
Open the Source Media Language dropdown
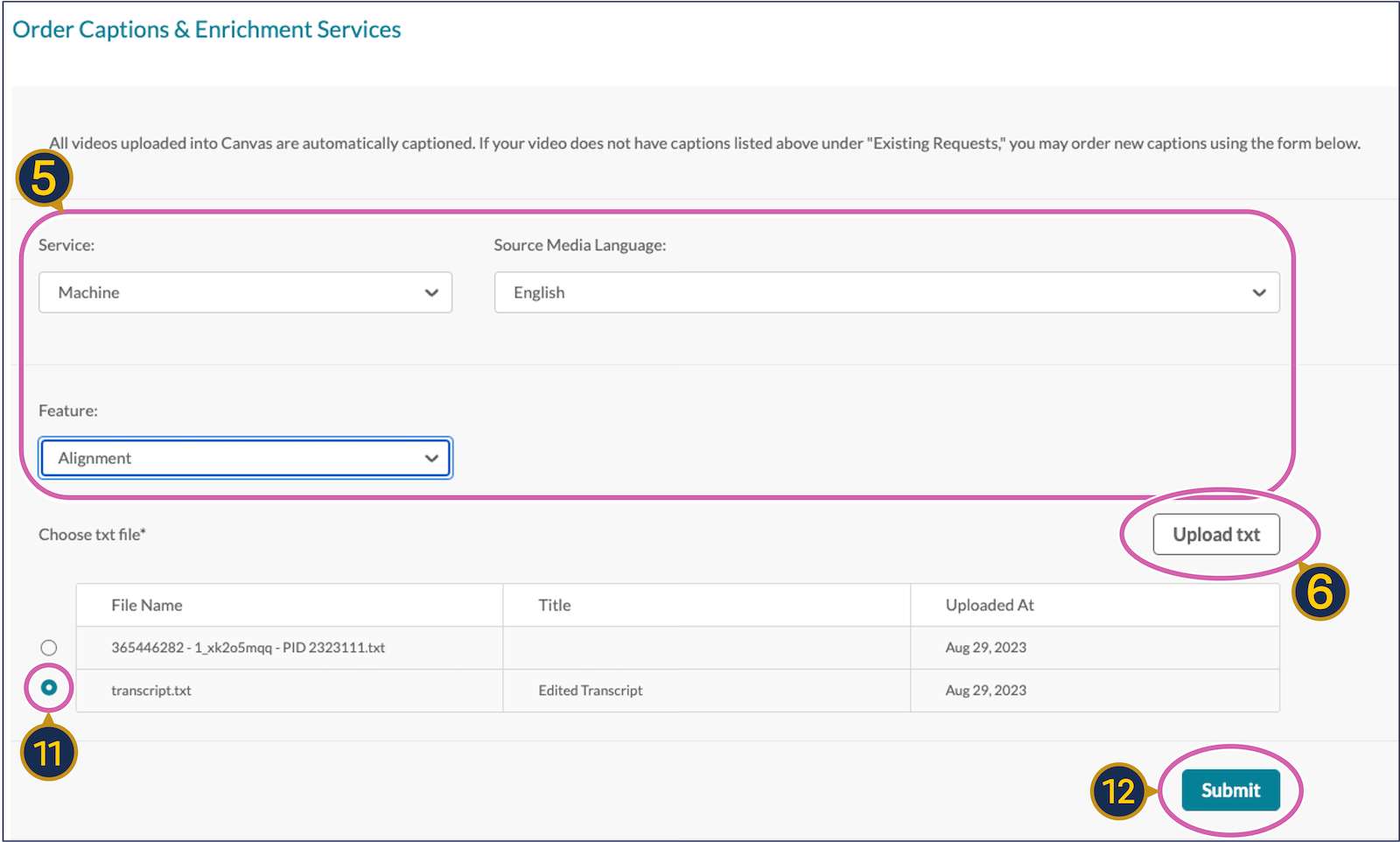point(886,292)
